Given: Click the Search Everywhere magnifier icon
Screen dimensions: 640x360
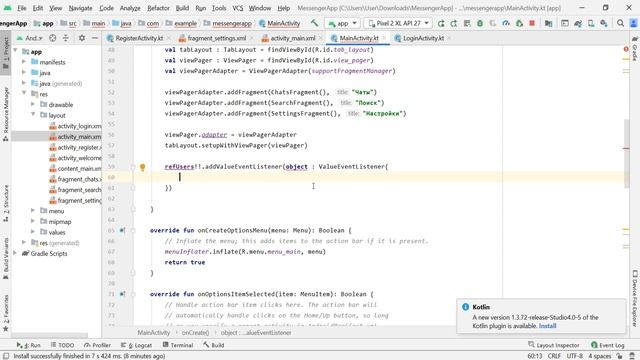Looking at the screenshot, I should [x=620, y=23].
